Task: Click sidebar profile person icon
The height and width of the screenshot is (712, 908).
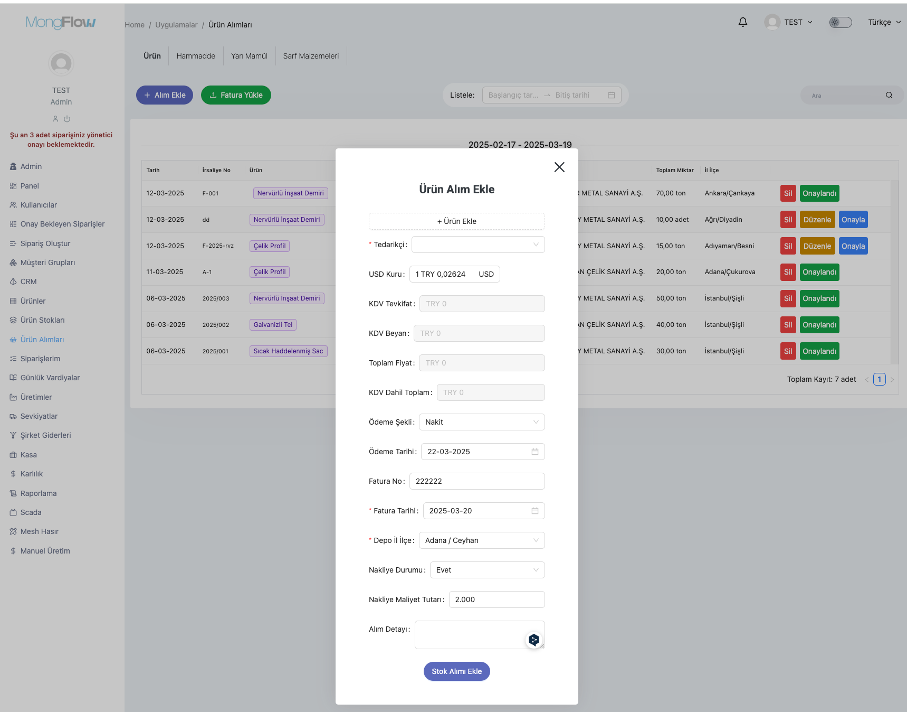Action: (56, 119)
